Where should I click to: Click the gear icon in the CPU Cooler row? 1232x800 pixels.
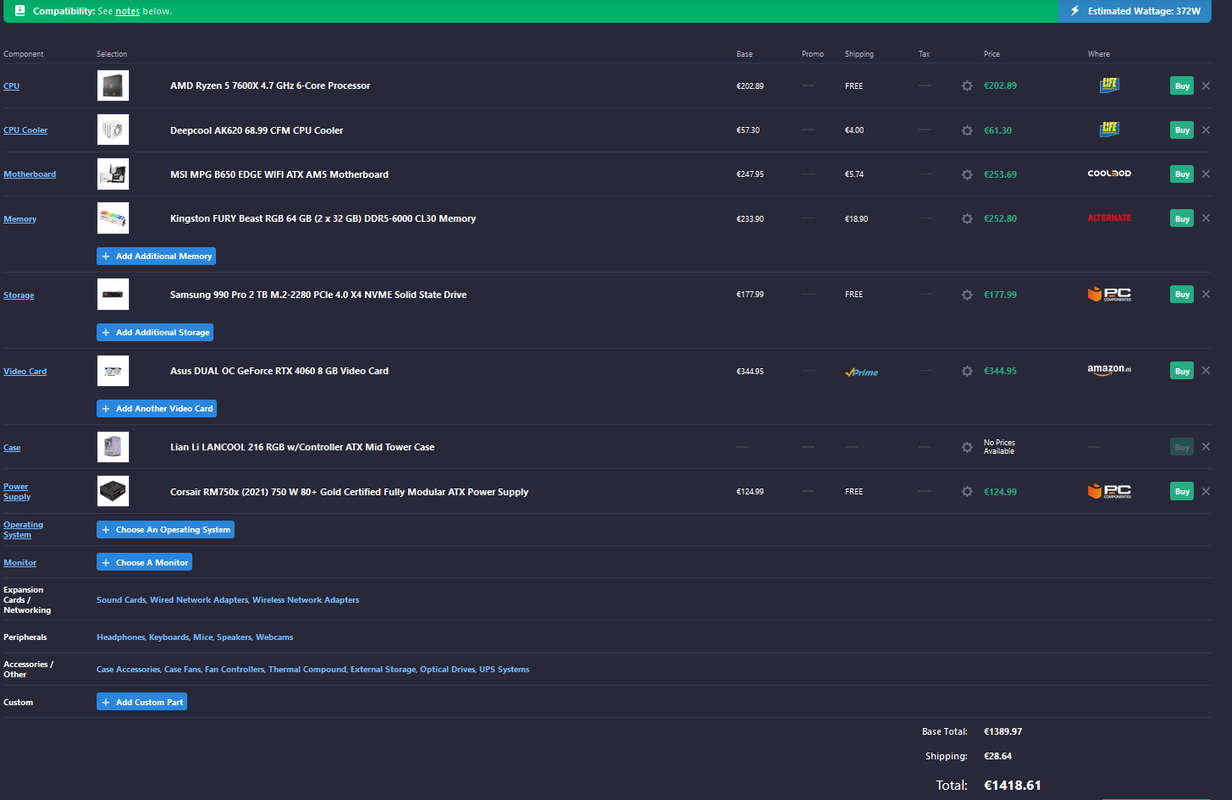[967, 130]
